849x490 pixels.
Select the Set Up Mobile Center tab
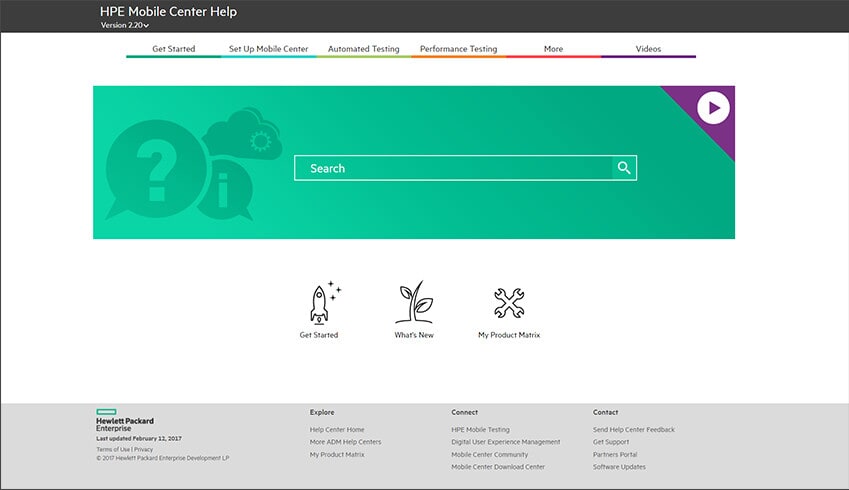(268, 49)
